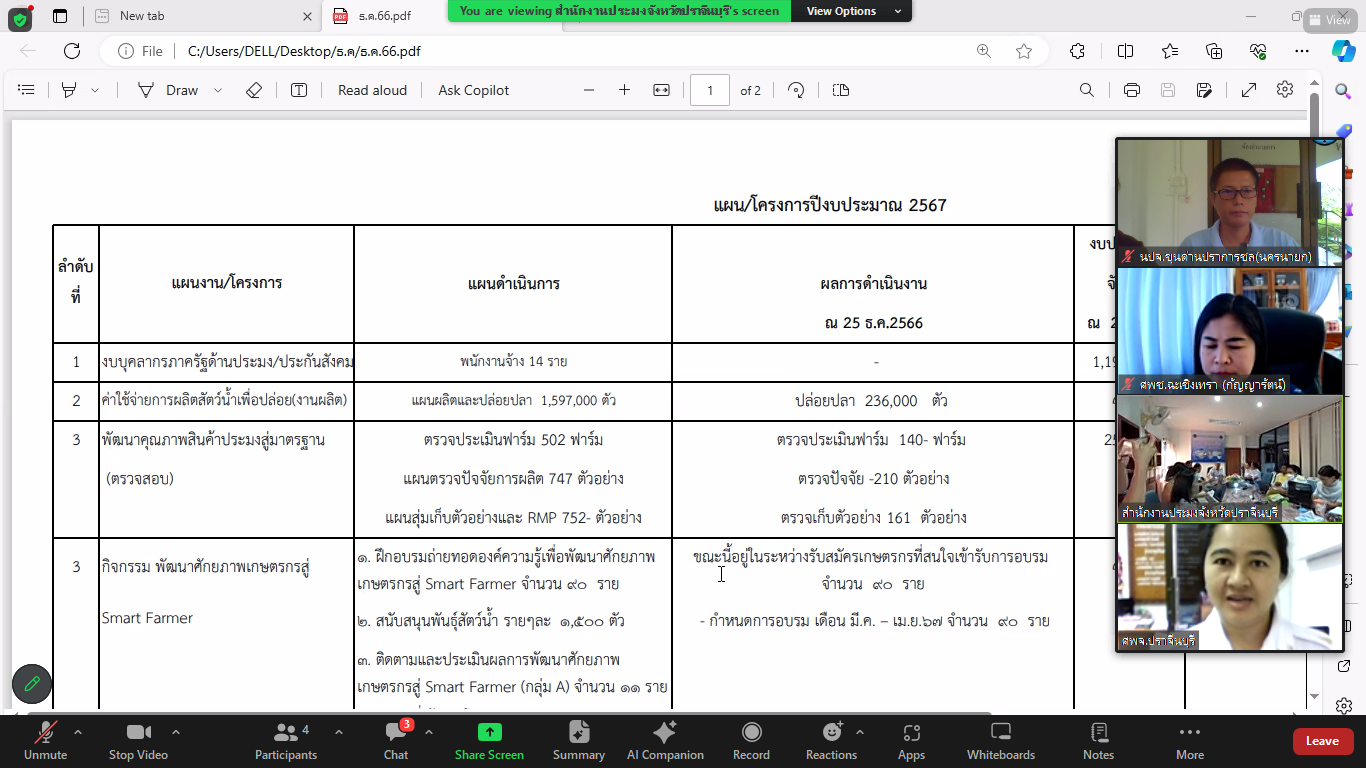Open PDF toolbar settings gear

pos(1285,90)
